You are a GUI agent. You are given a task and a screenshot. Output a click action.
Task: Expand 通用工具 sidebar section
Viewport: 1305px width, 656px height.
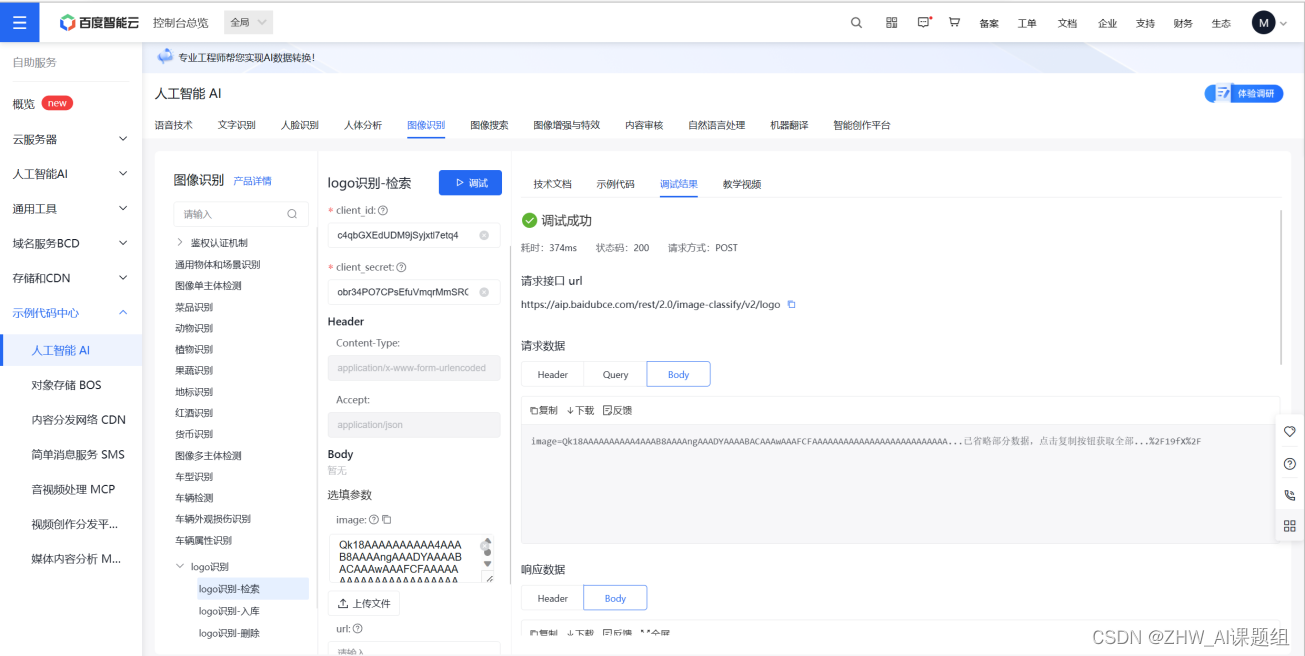point(123,208)
